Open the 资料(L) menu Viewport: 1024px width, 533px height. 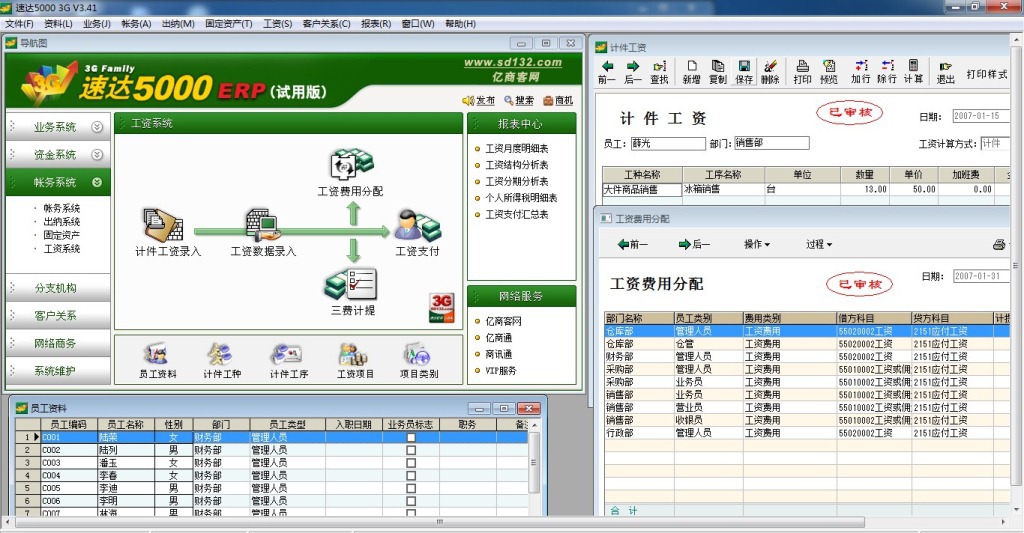(x=58, y=24)
